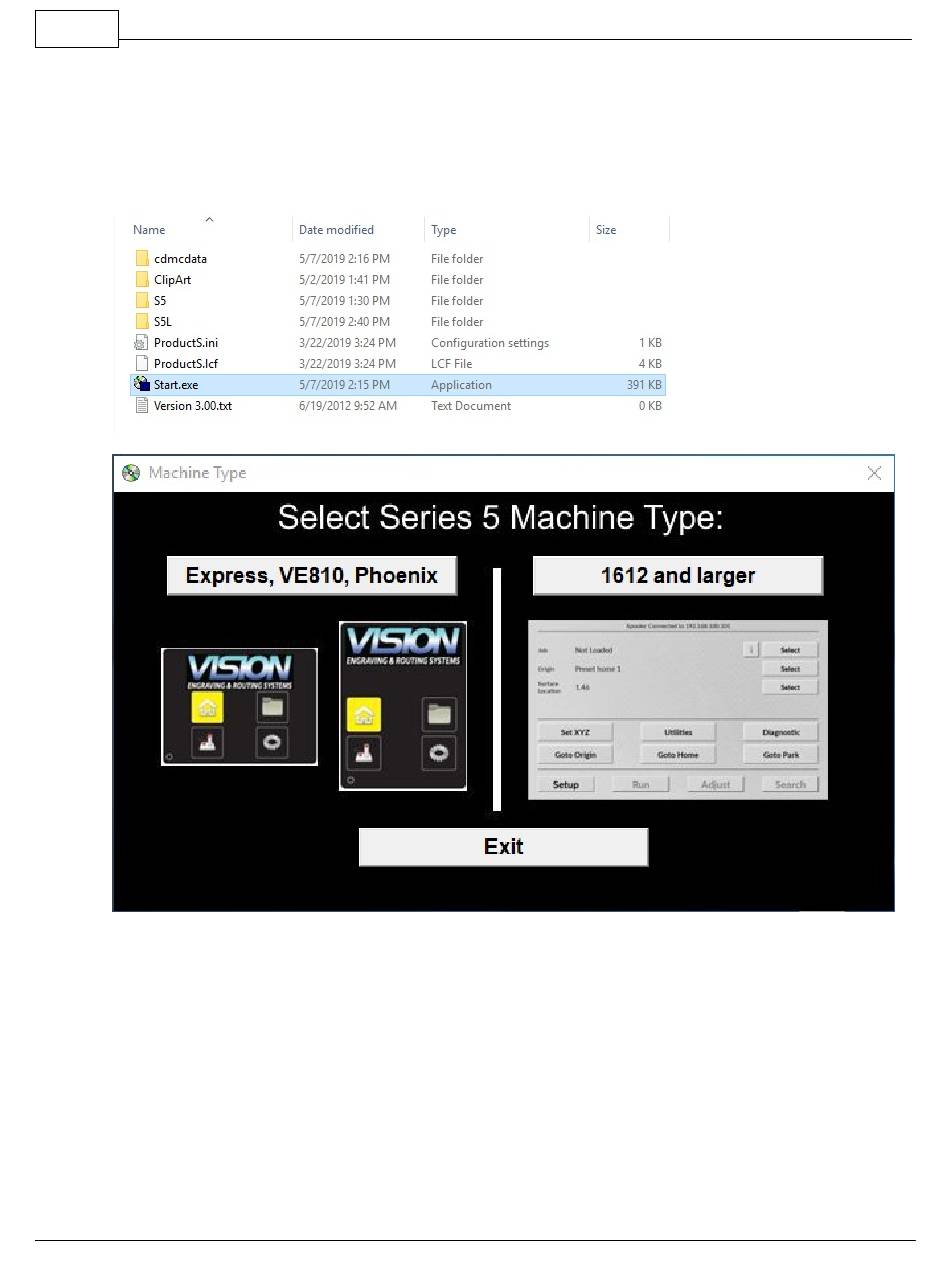950x1267 pixels.
Task: Close the Machine Type dialog
Action: [x=874, y=473]
